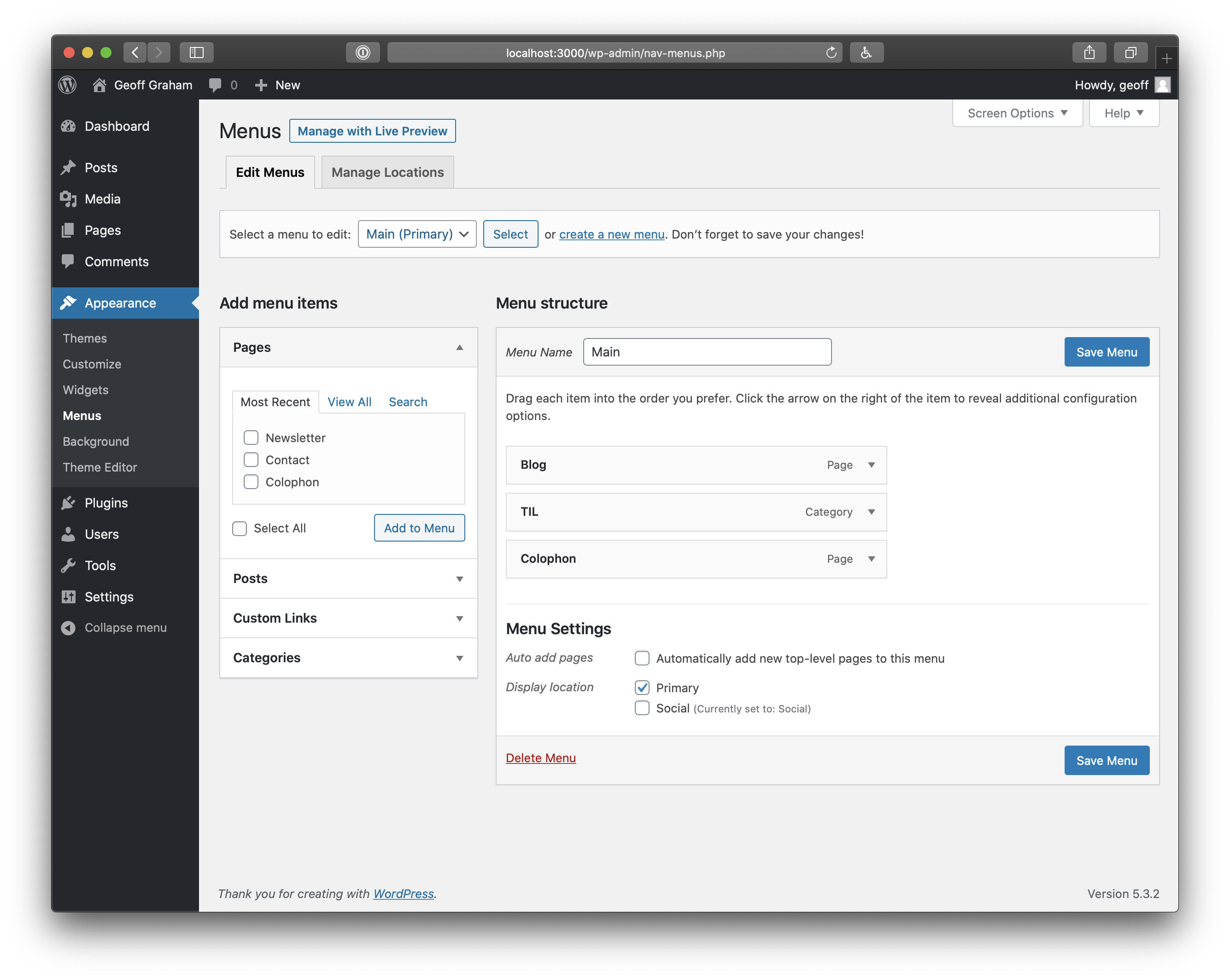The height and width of the screenshot is (980, 1230).
Task: Click the Dashboard gauge icon in sidebar
Action: tap(69, 126)
